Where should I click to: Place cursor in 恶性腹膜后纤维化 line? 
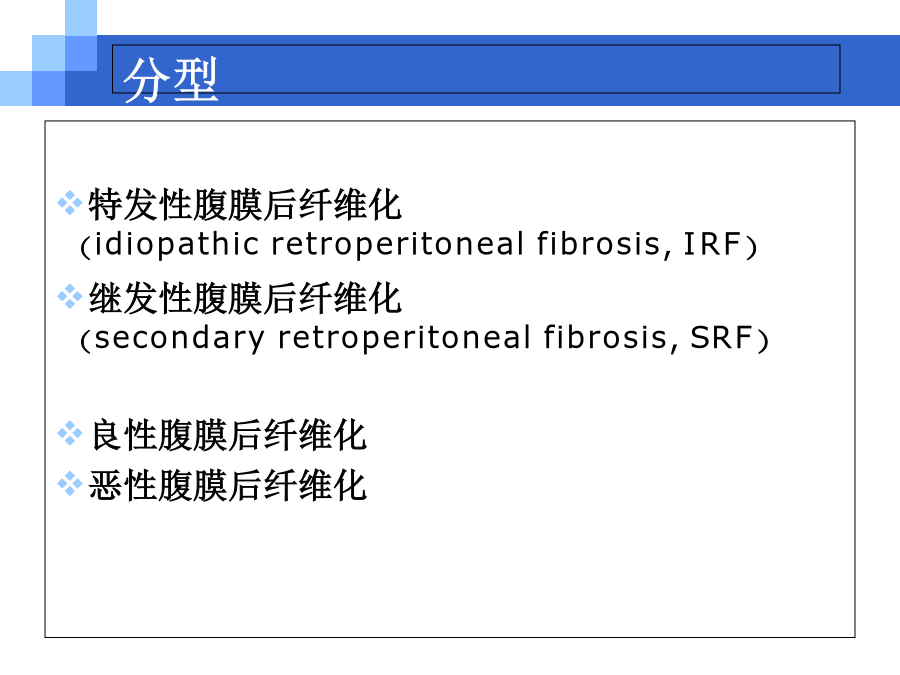228,487
